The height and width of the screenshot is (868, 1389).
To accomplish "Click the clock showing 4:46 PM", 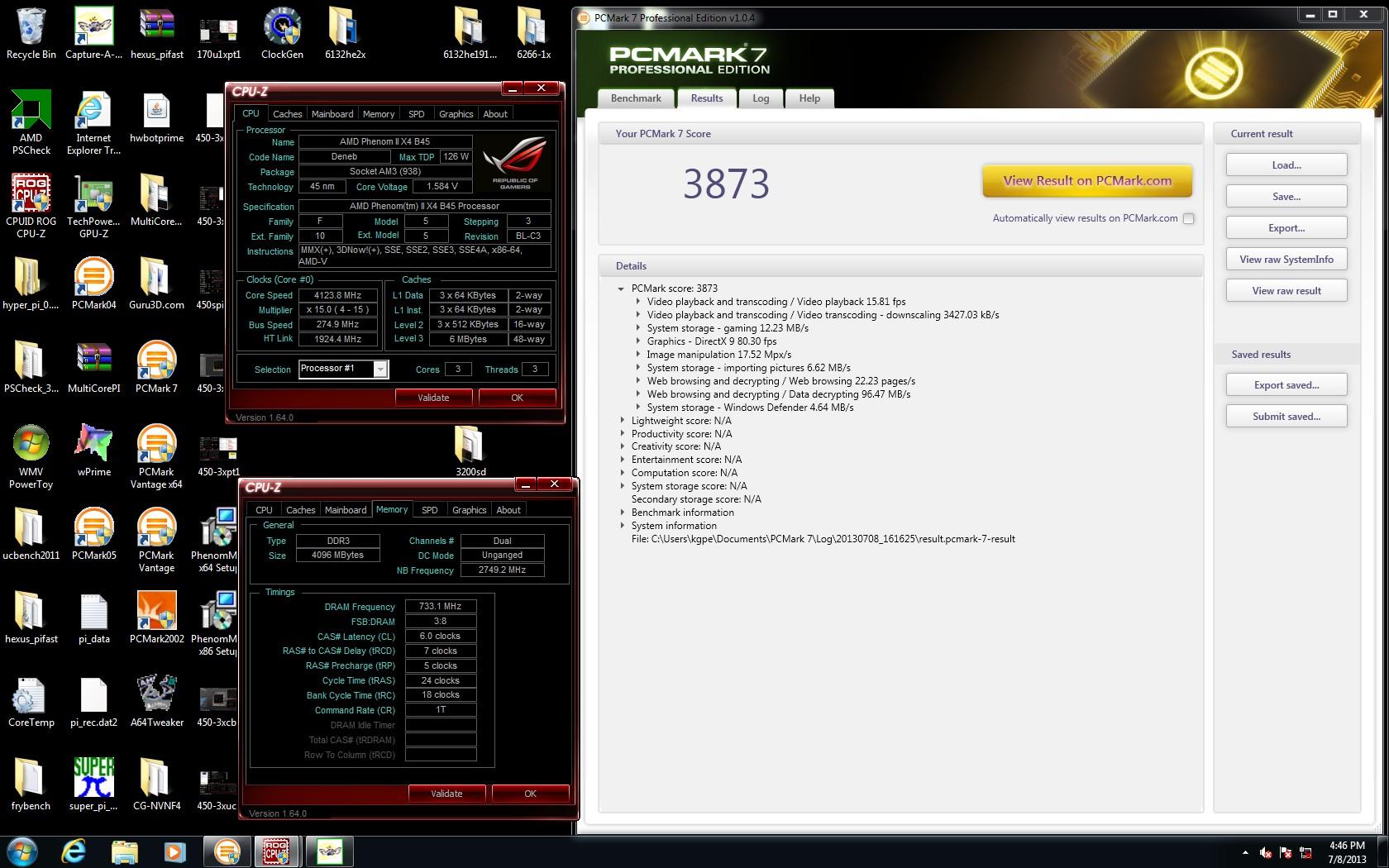I will tap(1347, 852).
